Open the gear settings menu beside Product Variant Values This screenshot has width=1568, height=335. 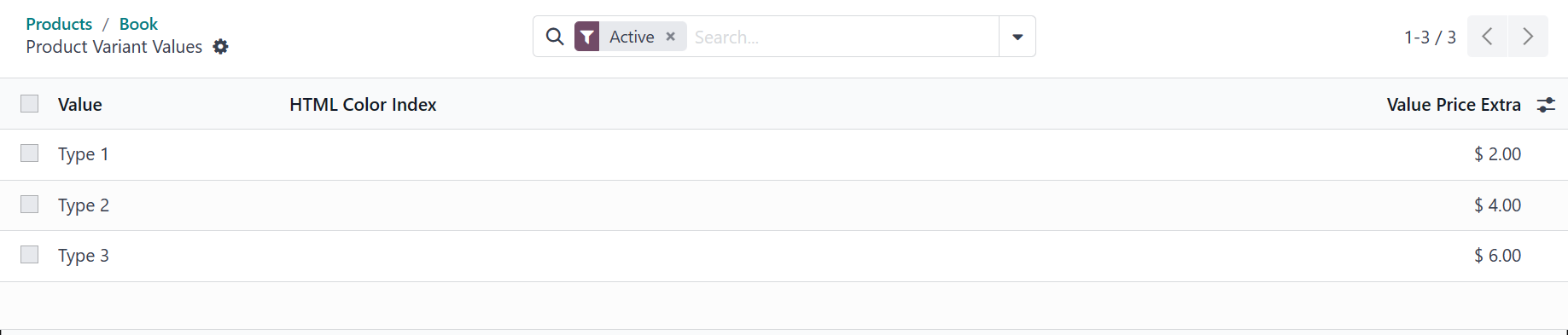[220, 47]
